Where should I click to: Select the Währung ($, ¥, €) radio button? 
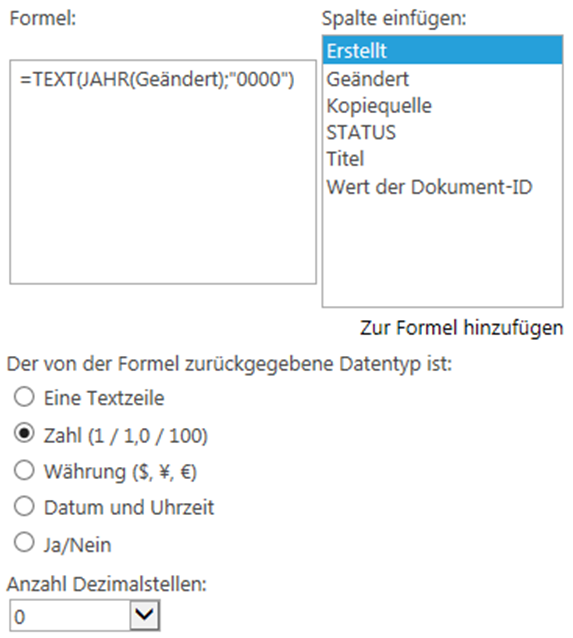(x=24, y=470)
